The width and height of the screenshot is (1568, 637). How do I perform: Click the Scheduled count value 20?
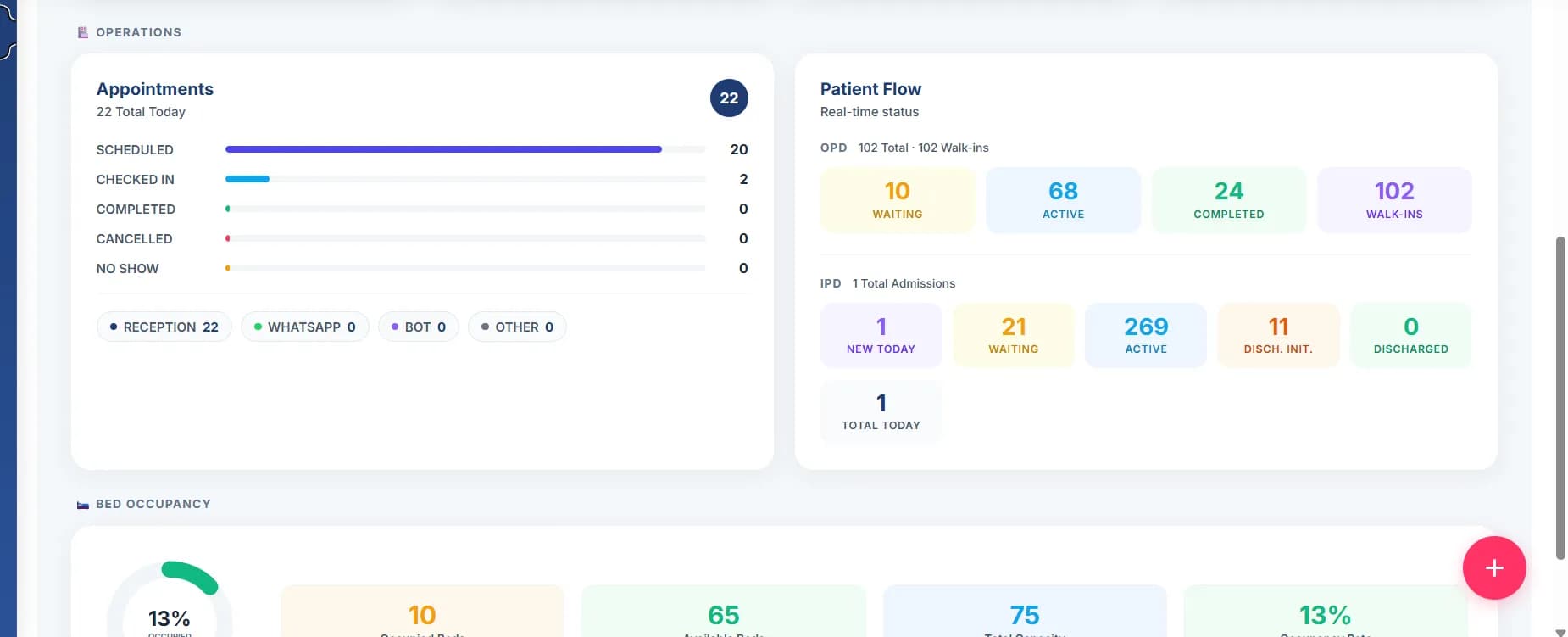(739, 149)
